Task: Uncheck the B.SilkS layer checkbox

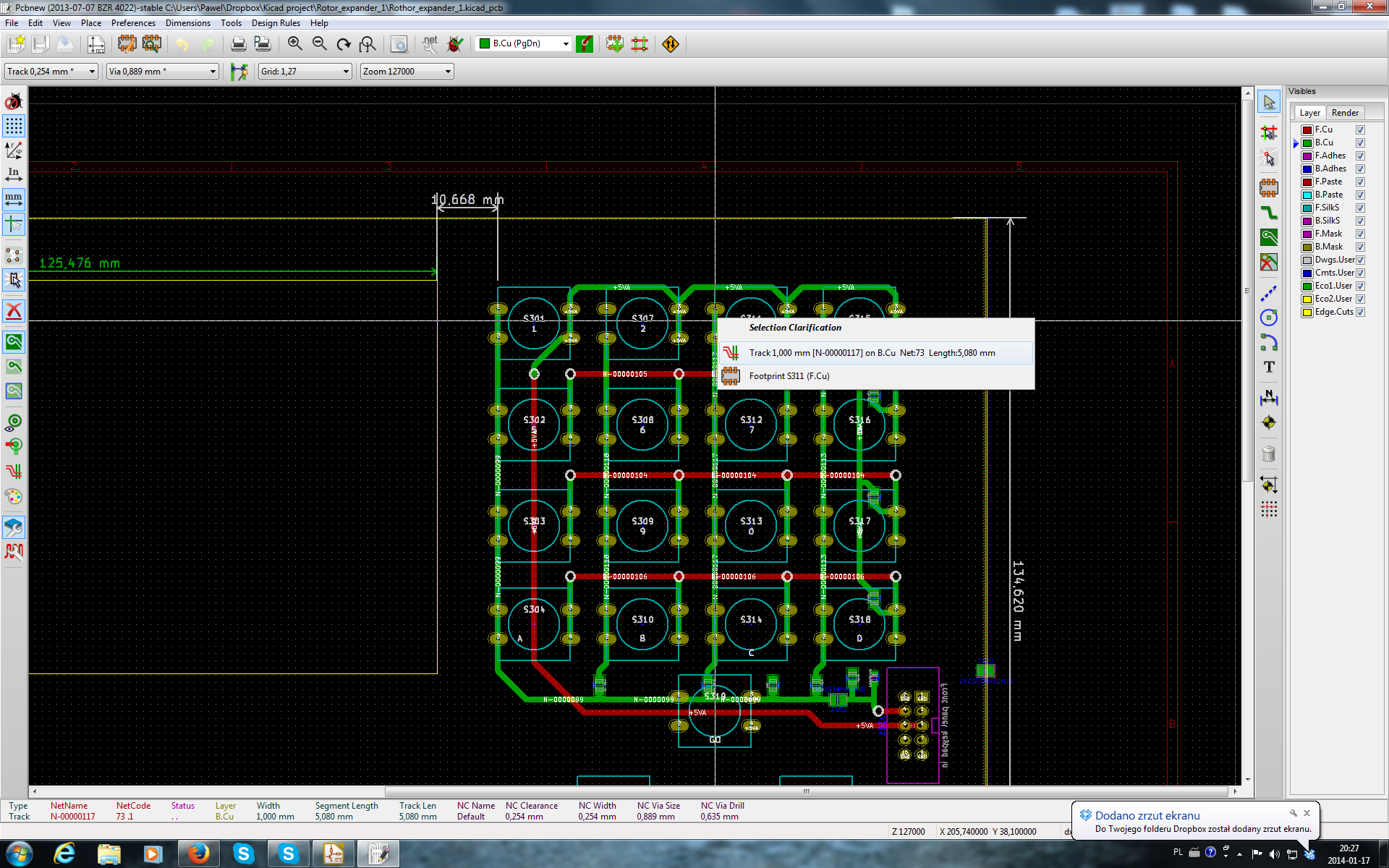Action: coord(1360,221)
